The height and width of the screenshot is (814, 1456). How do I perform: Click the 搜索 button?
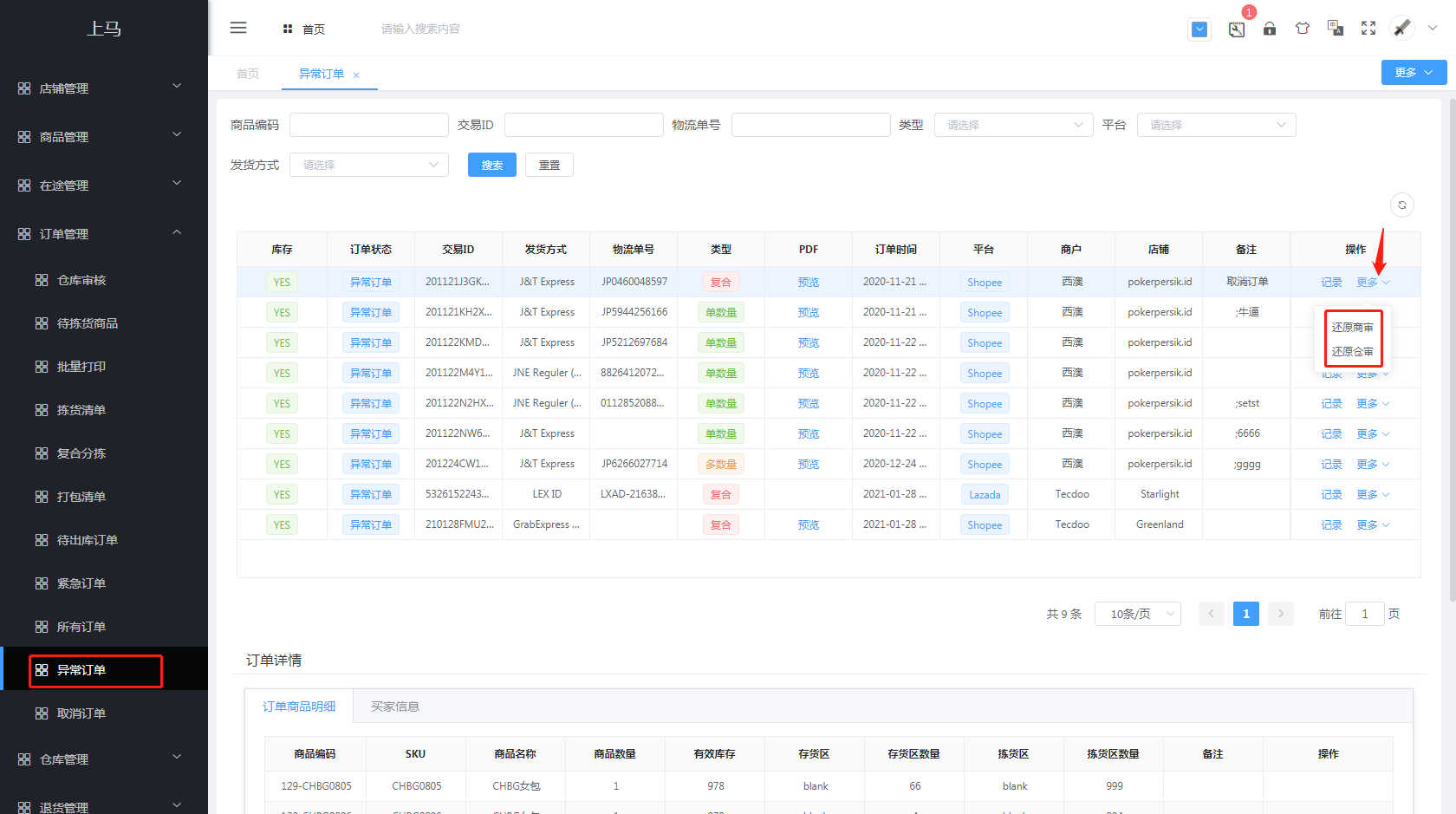coord(492,165)
